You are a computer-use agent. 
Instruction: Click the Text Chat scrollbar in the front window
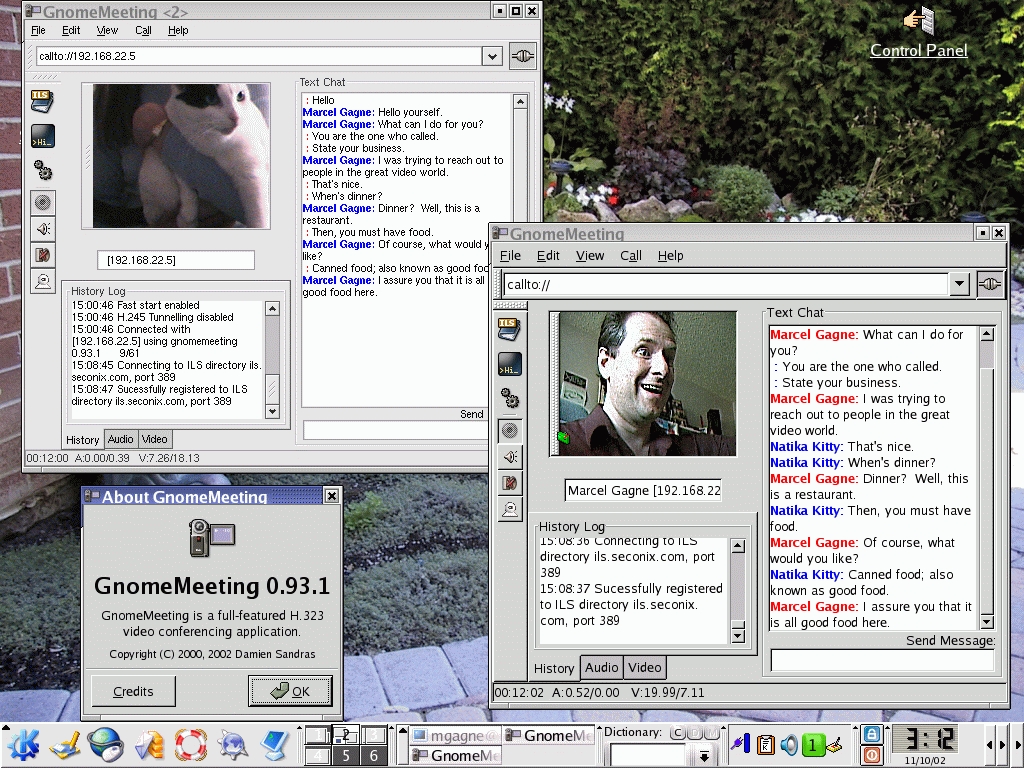pos(987,475)
